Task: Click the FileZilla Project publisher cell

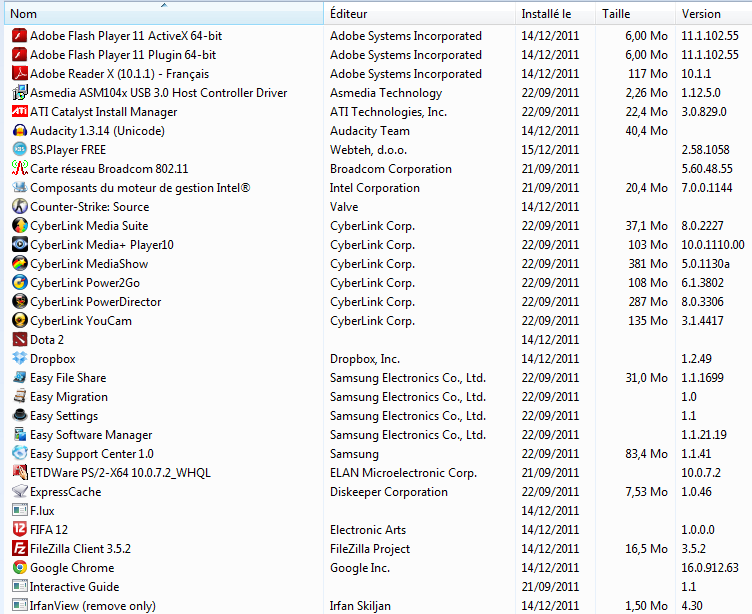Action: (370, 549)
